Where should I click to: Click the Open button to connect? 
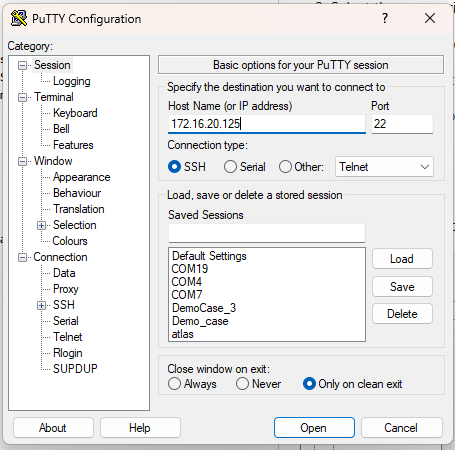314,428
